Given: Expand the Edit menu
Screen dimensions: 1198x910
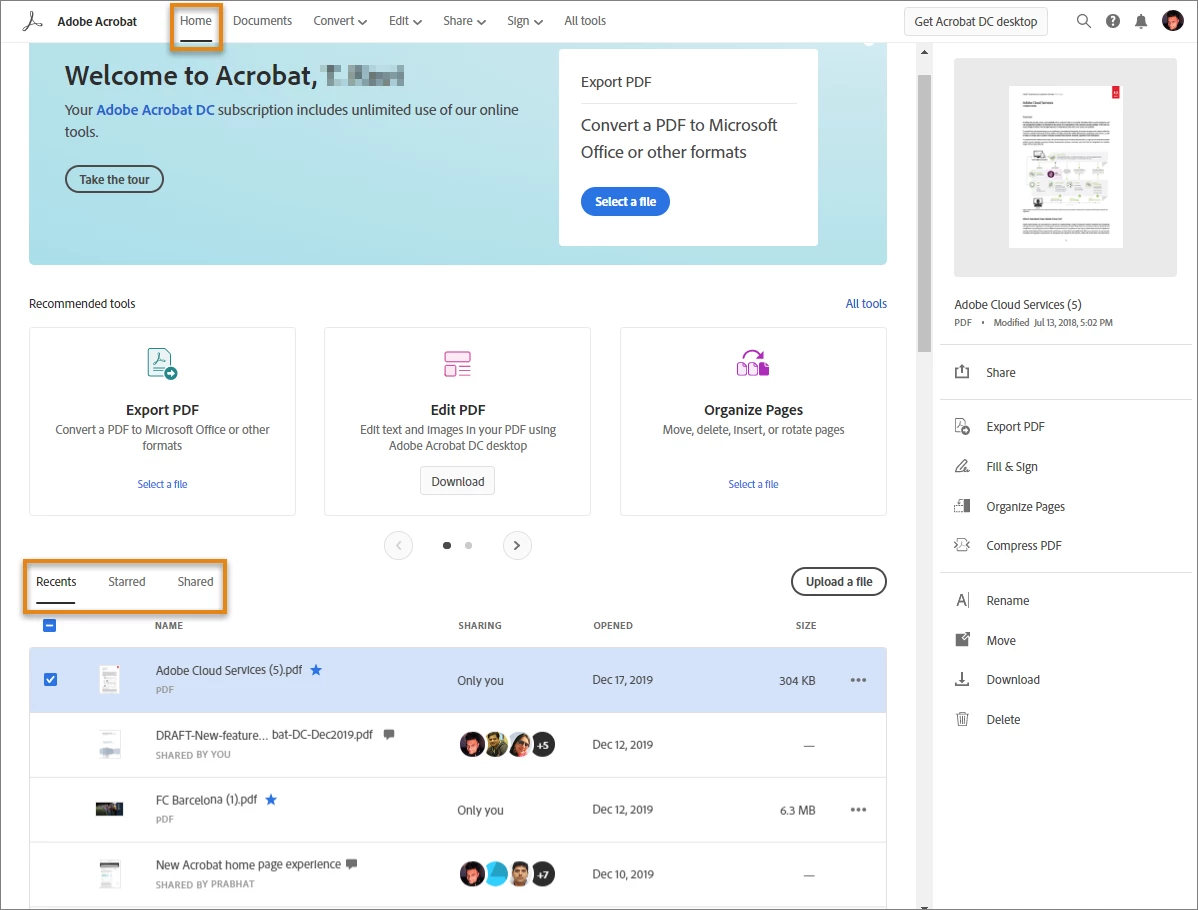Looking at the screenshot, I should pyautogui.click(x=405, y=21).
